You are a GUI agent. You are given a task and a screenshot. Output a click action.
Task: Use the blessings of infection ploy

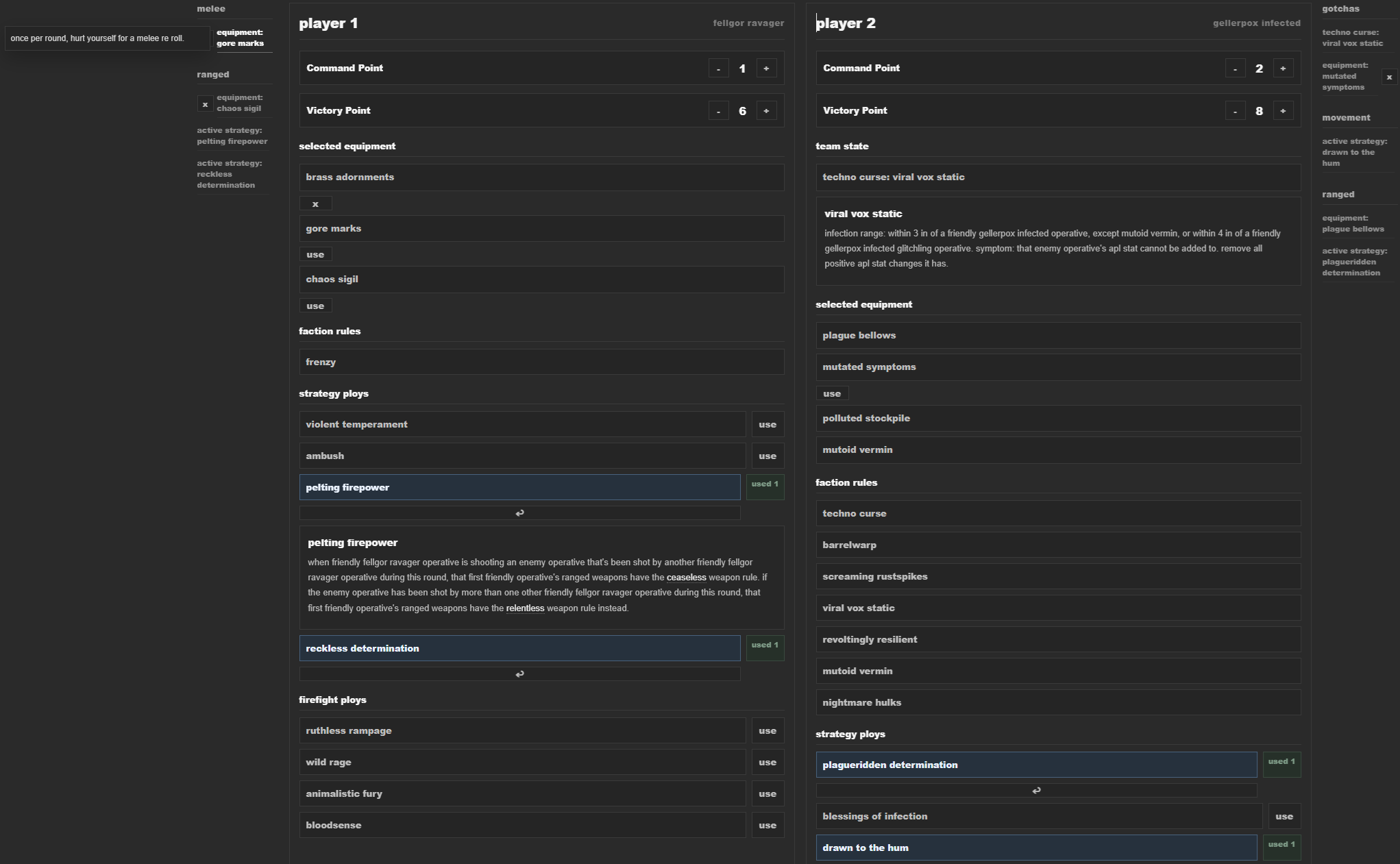1284,816
